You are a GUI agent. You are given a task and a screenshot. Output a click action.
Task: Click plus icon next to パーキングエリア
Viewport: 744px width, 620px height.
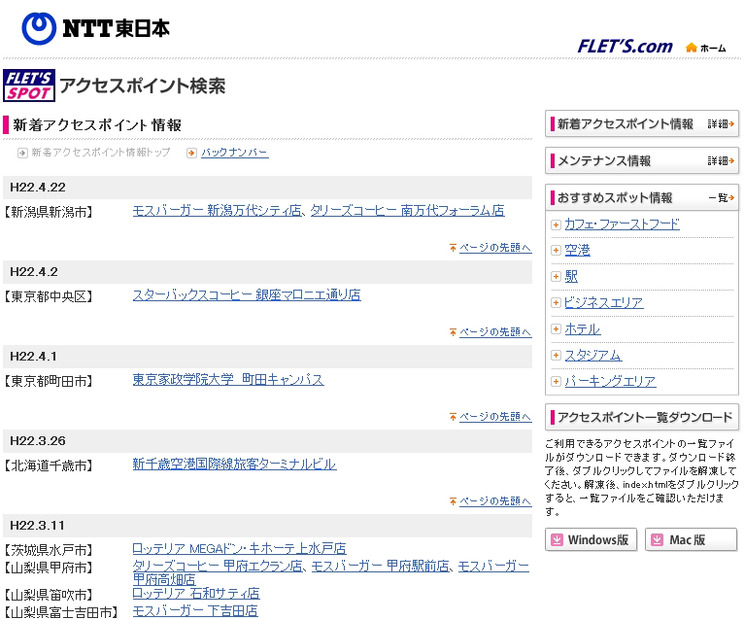[x=556, y=381]
